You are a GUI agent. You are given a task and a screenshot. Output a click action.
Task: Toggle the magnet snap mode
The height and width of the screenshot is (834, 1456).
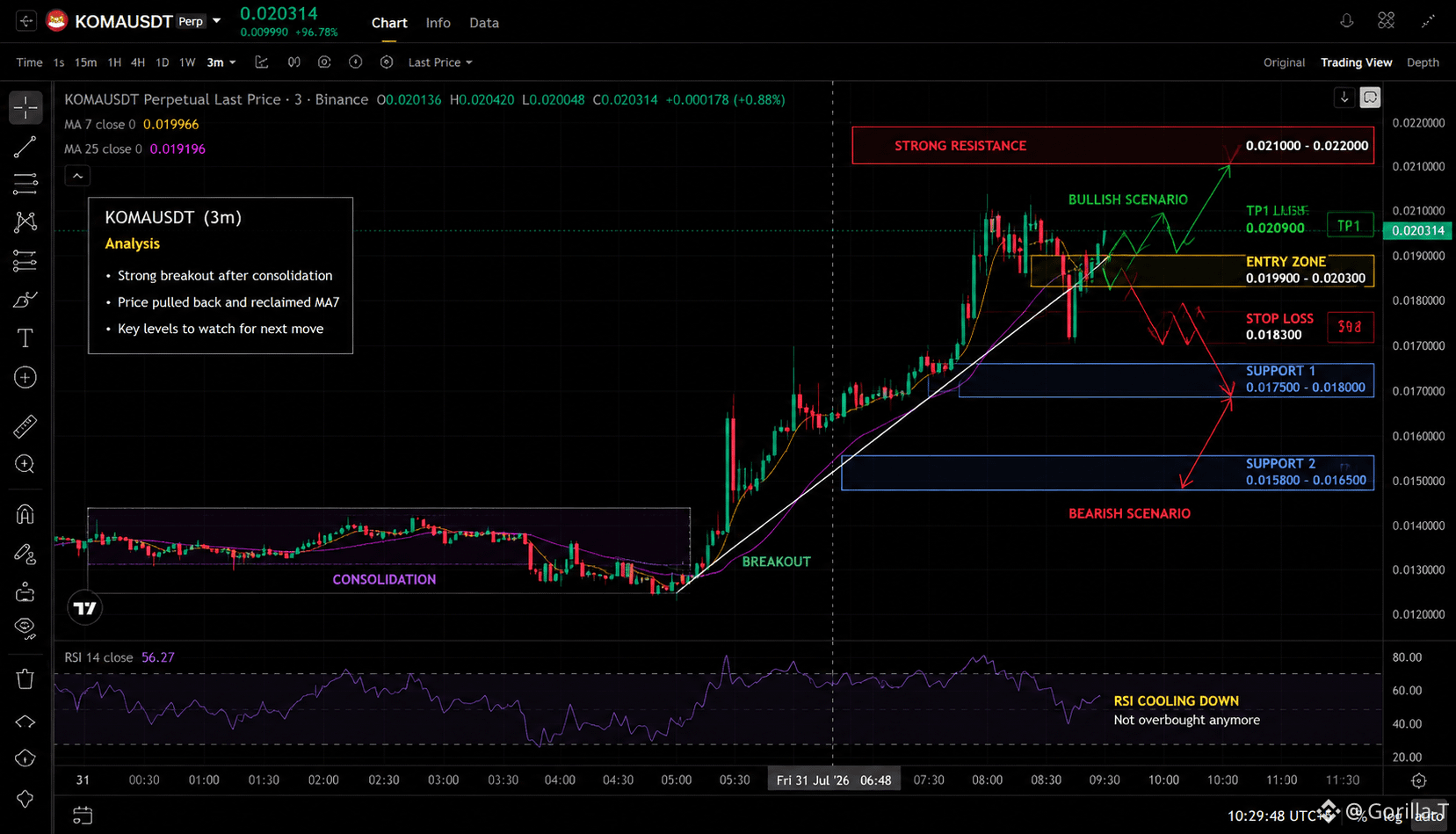25,514
